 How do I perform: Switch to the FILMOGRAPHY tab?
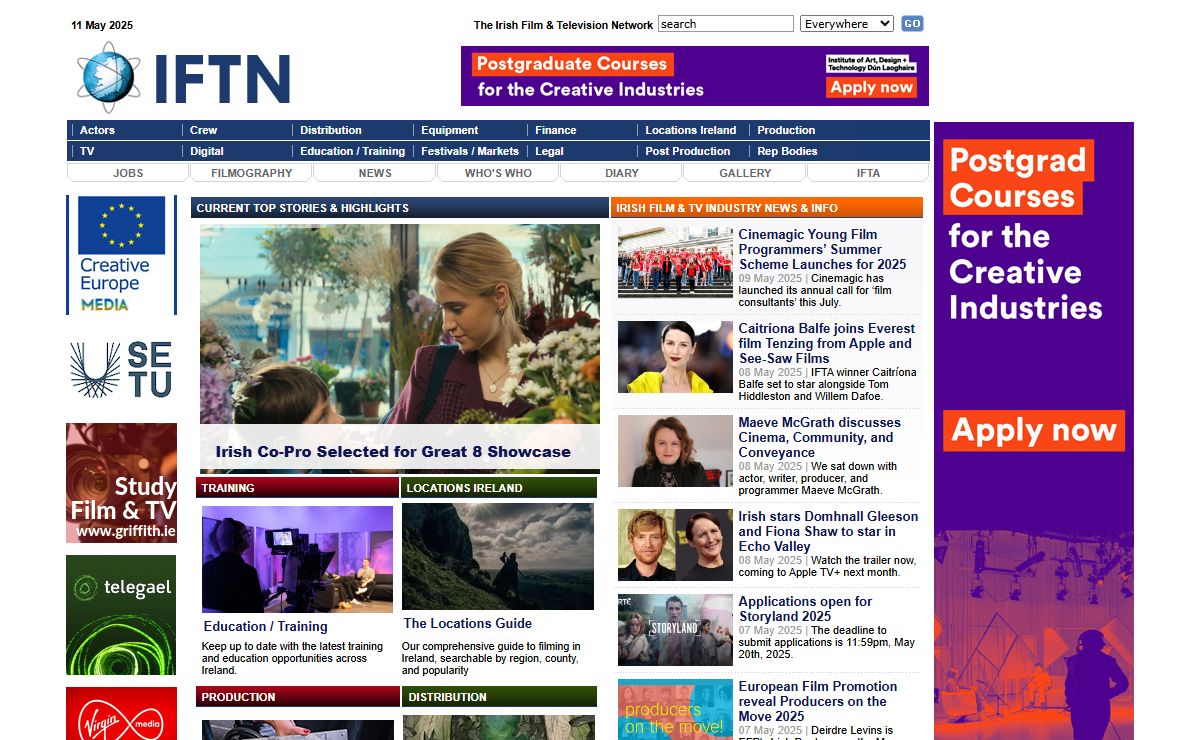(252, 173)
